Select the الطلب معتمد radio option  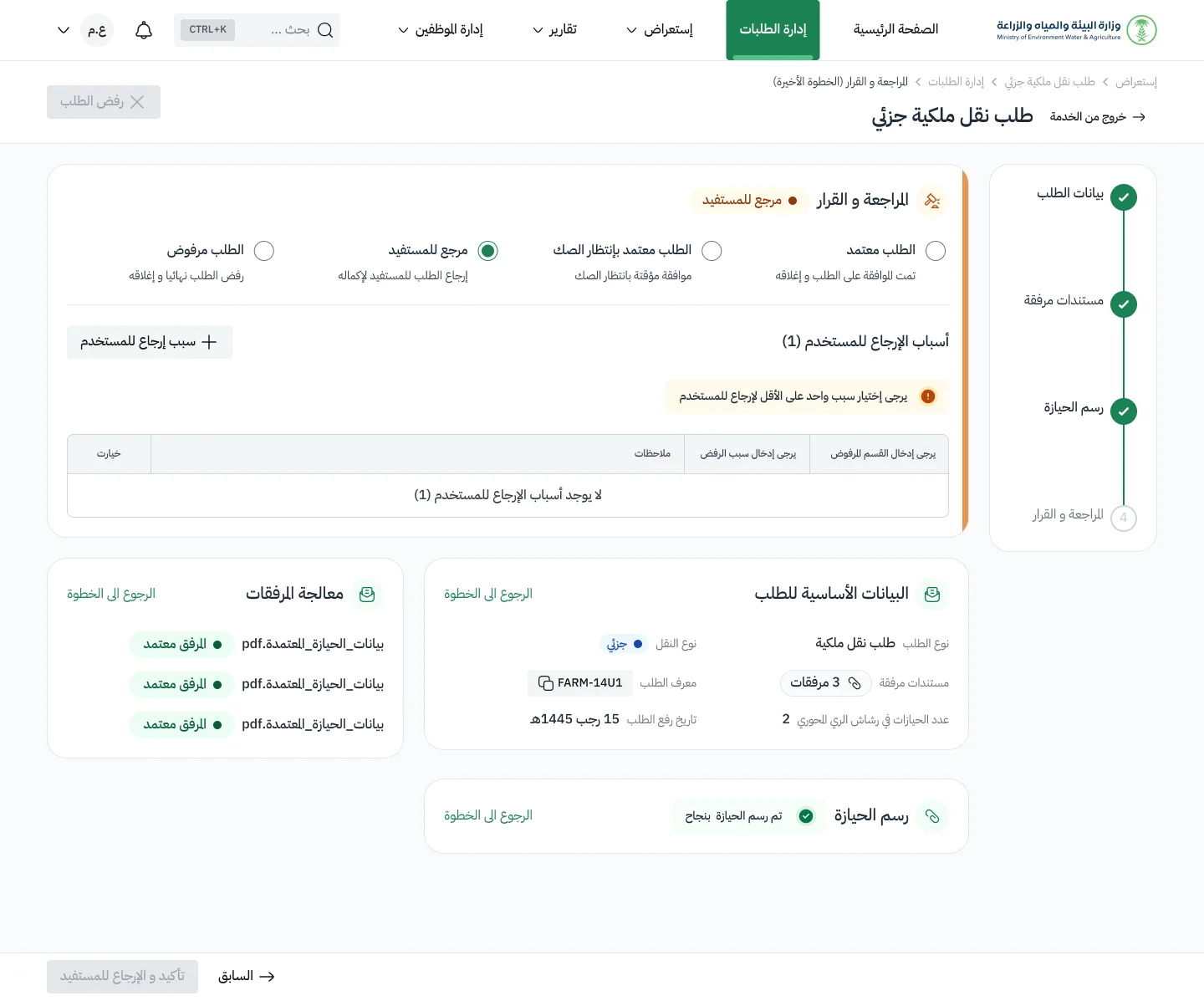click(936, 251)
